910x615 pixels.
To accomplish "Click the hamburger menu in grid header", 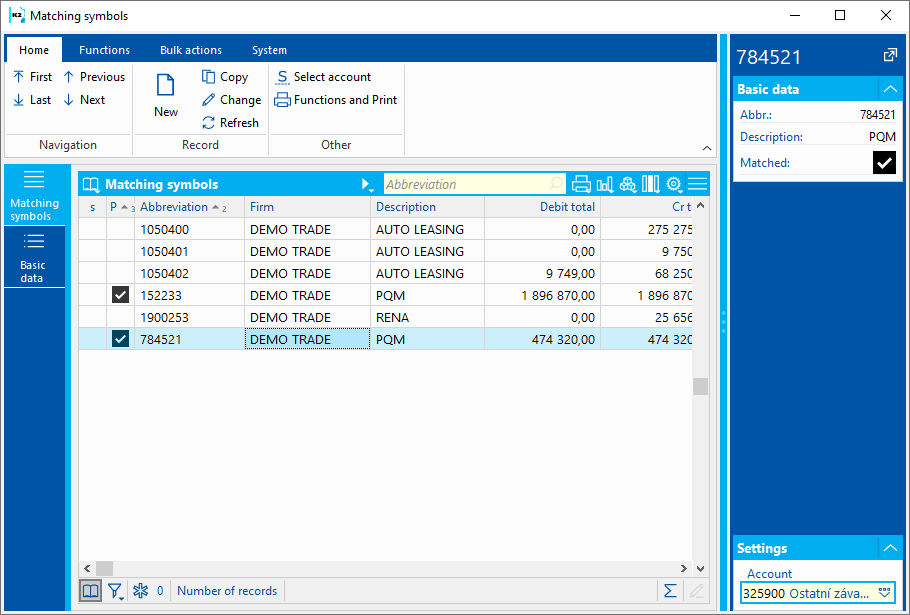I will click(x=697, y=184).
